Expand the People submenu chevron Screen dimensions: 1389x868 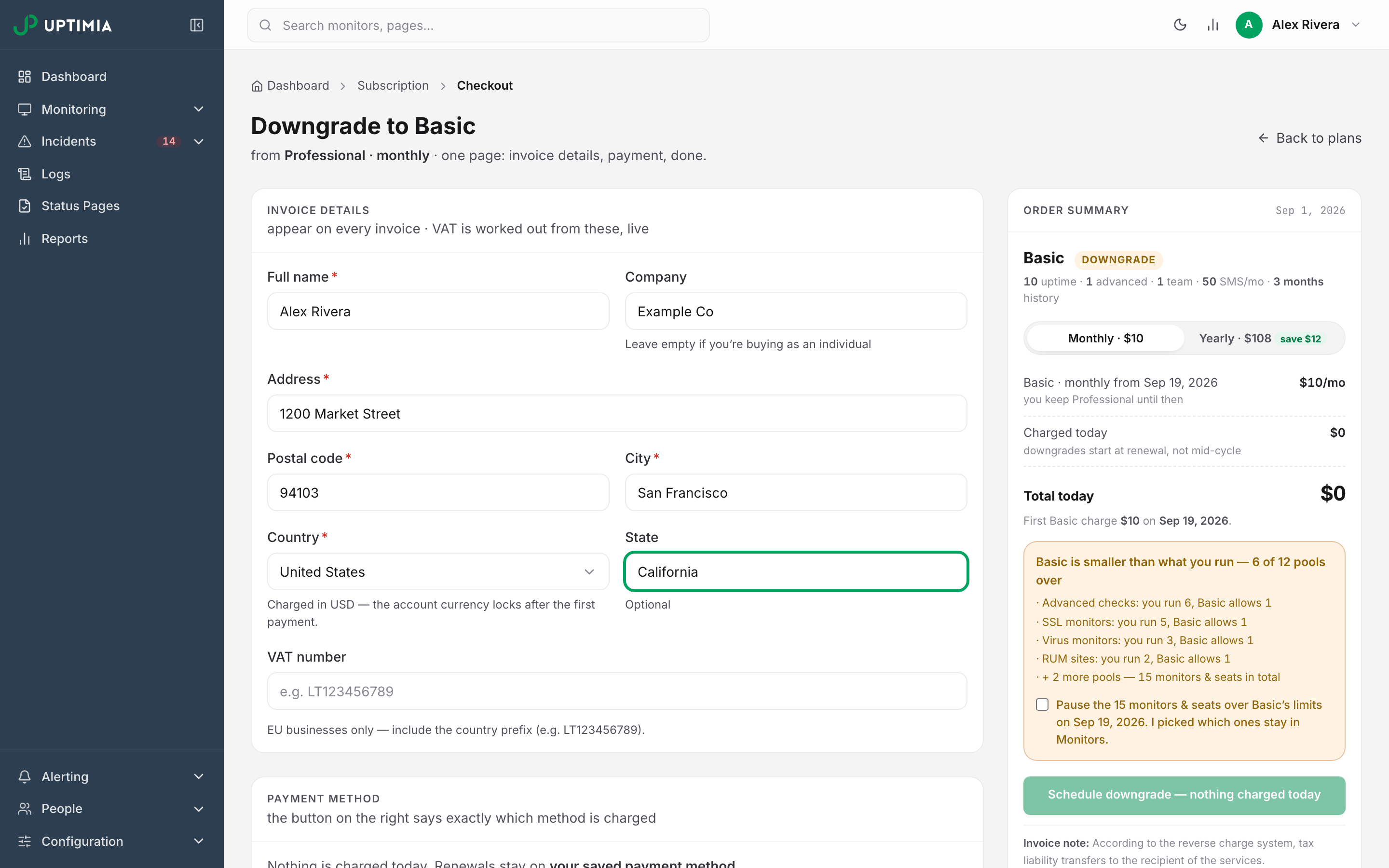(x=199, y=808)
